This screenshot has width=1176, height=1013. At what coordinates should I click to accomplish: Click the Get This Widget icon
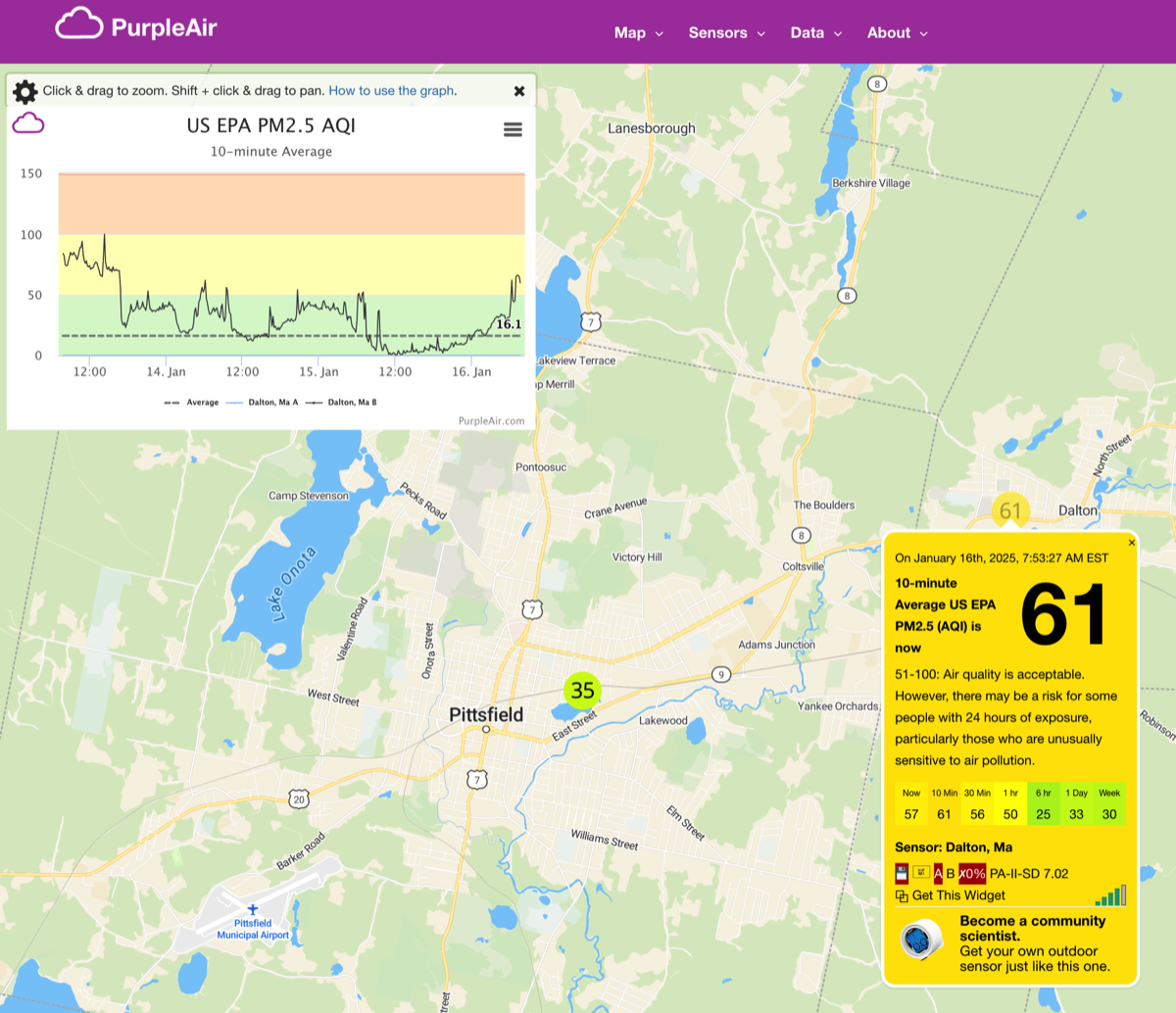click(x=902, y=895)
